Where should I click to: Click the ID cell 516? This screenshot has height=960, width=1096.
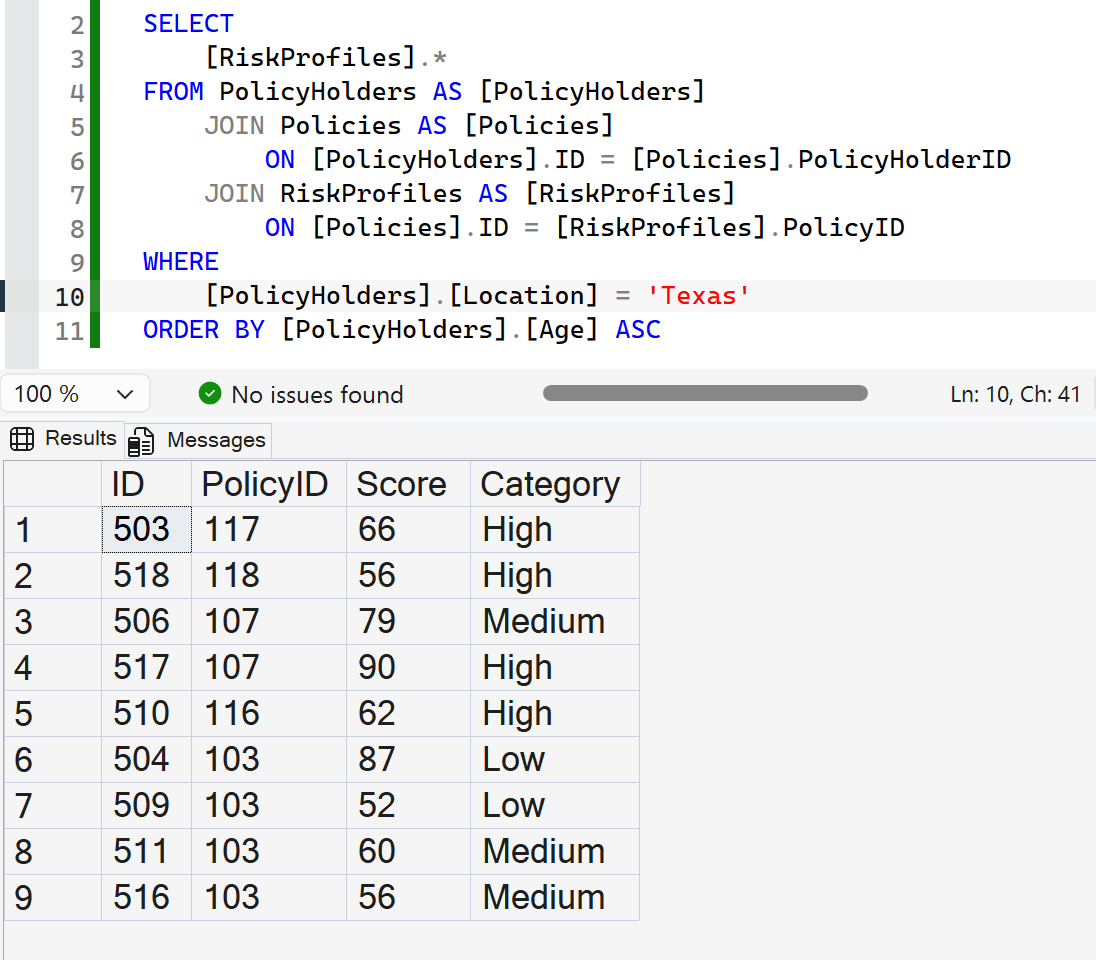(146, 897)
